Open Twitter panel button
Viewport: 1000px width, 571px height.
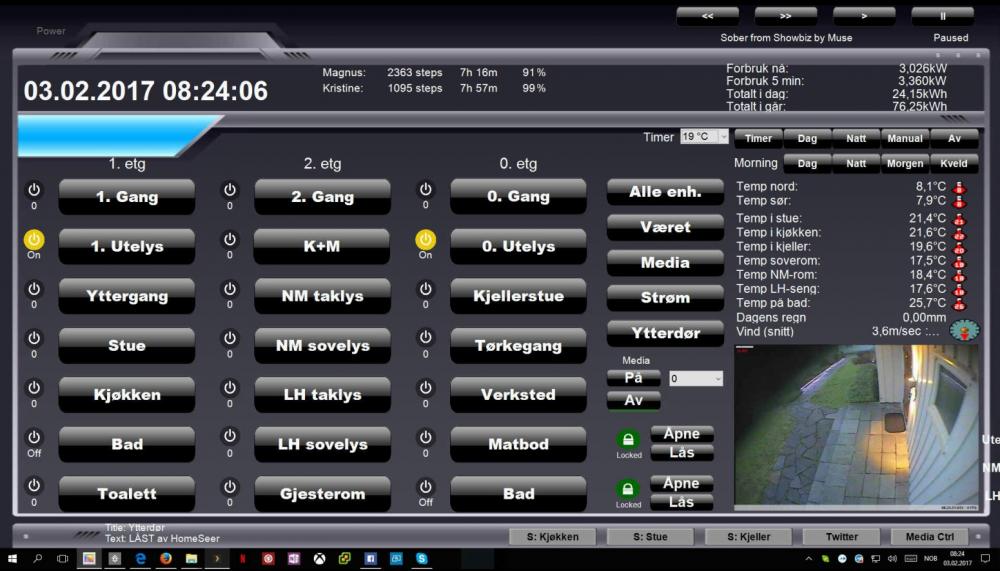[x=842, y=537]
